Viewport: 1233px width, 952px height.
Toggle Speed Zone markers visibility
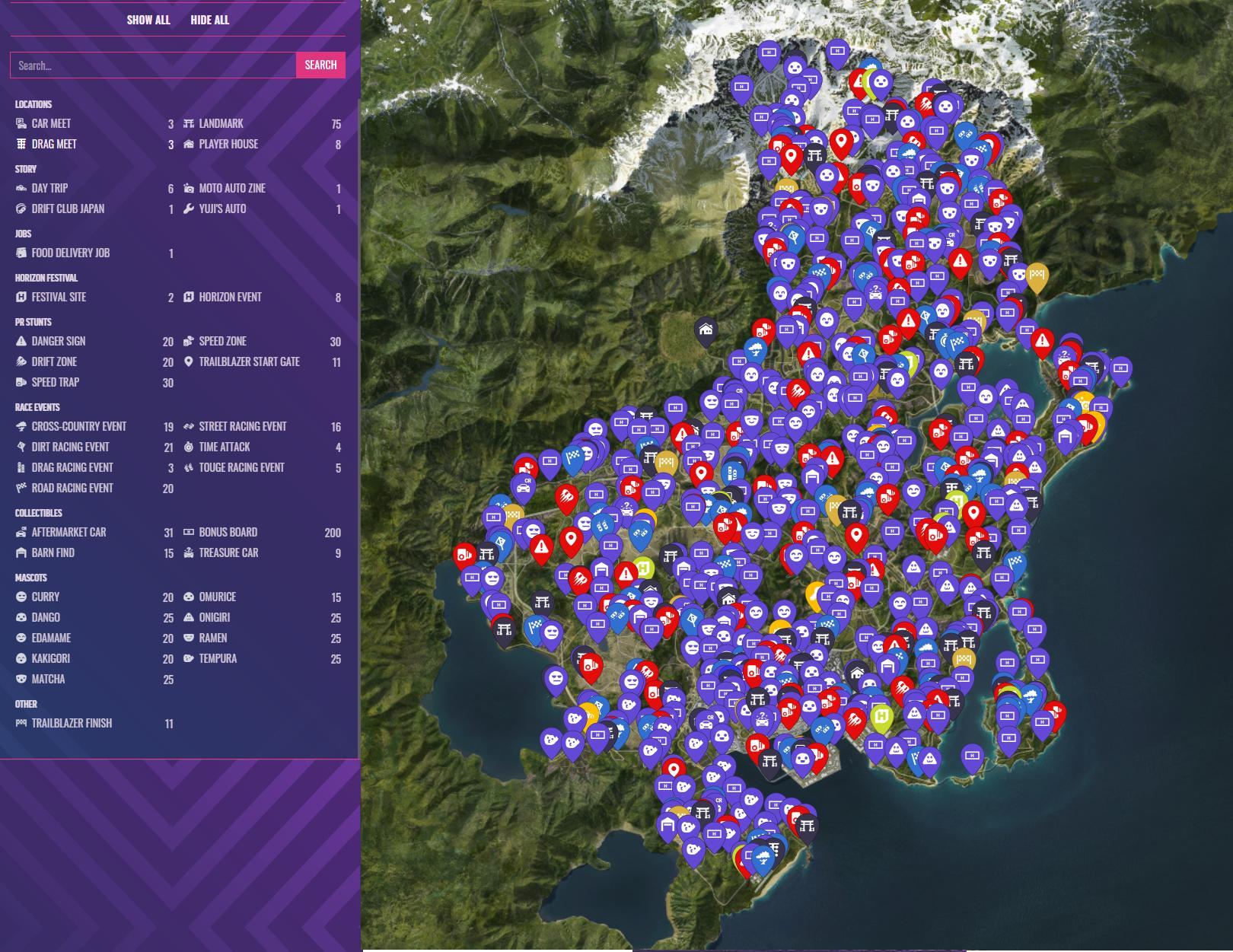tap(263, 341)
